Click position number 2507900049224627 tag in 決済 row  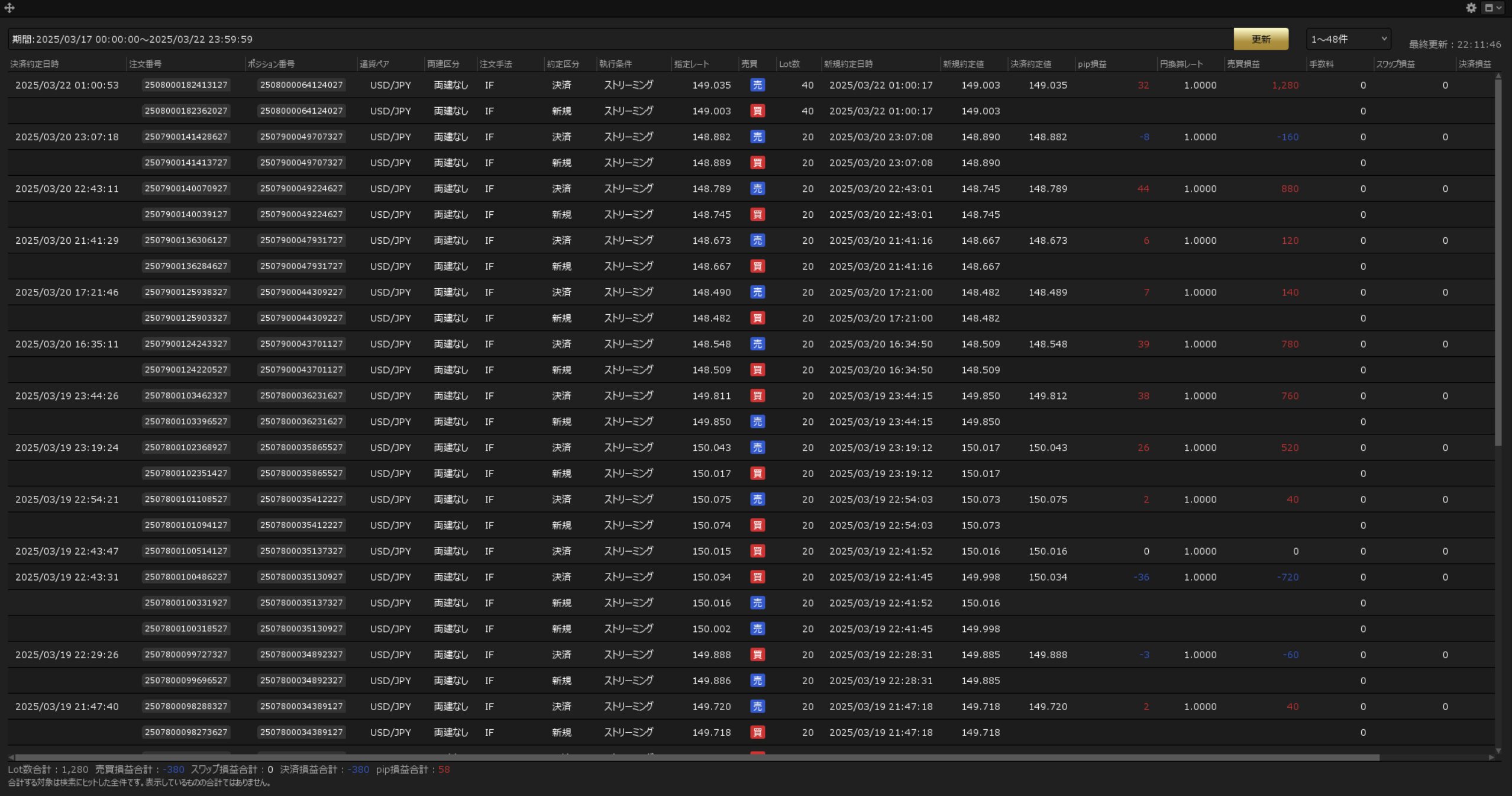[301, 189]
